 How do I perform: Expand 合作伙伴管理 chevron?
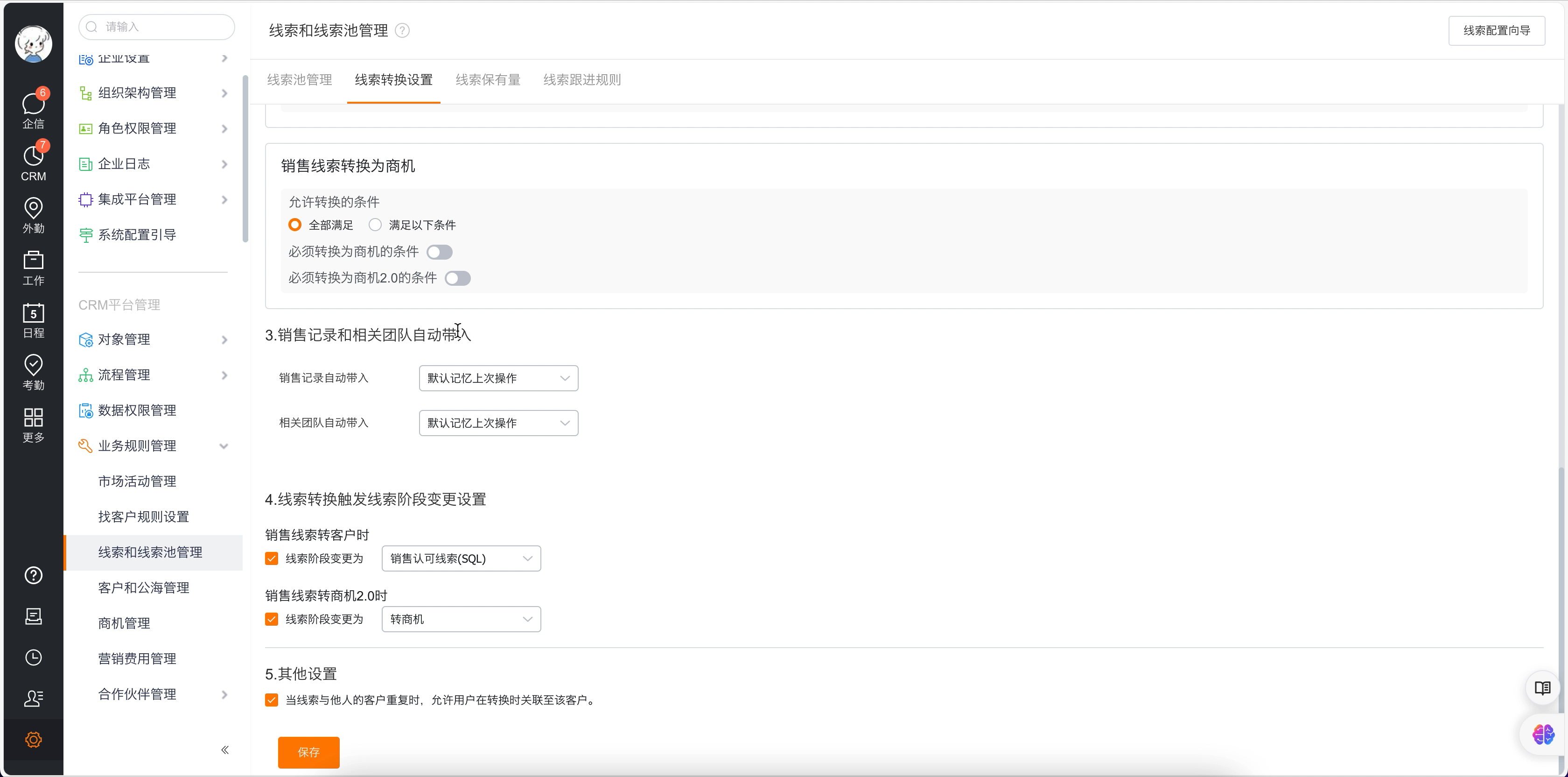224,694
